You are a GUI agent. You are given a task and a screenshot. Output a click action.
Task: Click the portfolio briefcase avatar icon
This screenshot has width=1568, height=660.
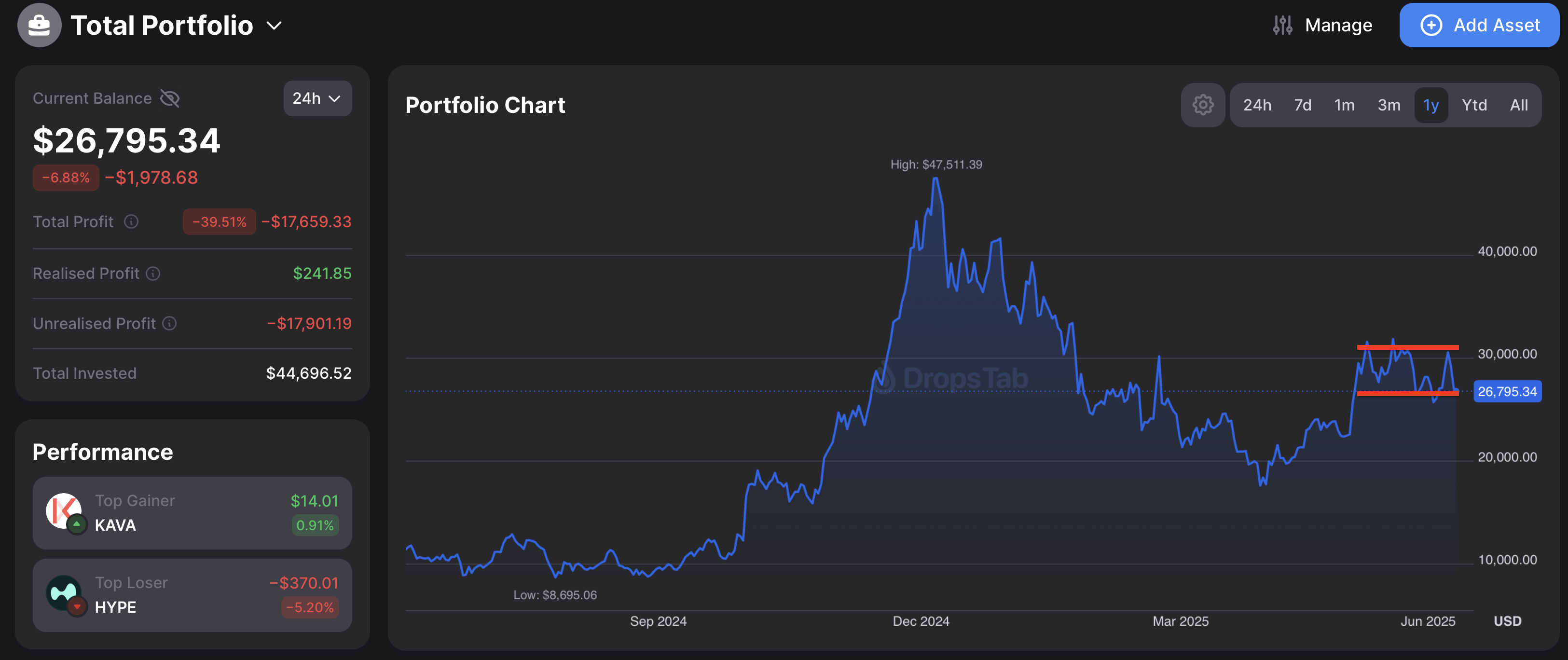click(39, 25)
